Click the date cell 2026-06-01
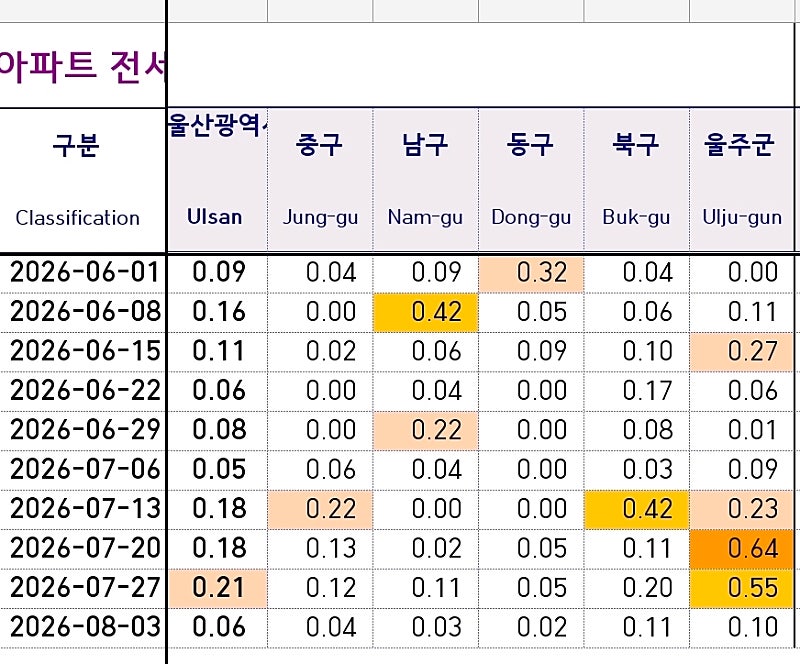The height and width of the screenshot is (664, 800). tap(83, 273)
